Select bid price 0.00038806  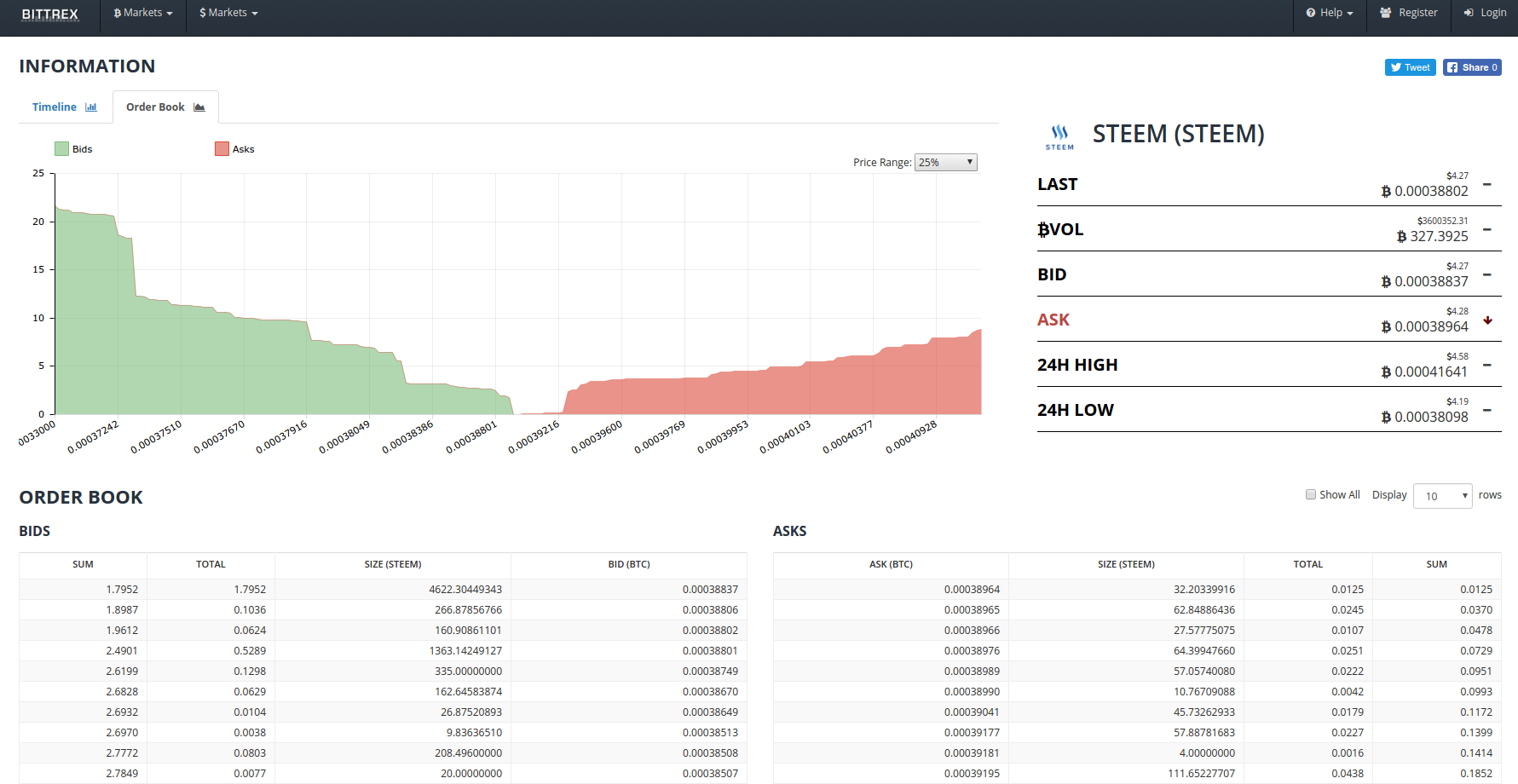click(710, 610)
